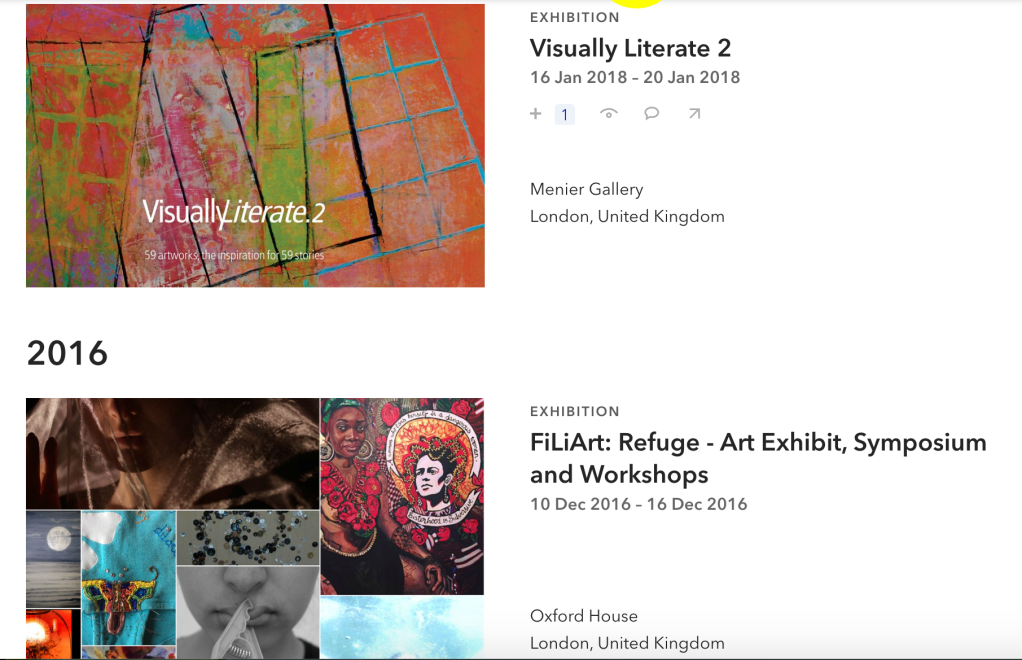Click the 2016 year heading
Viewport: 1022px width, 660px height.
point(67,353)
